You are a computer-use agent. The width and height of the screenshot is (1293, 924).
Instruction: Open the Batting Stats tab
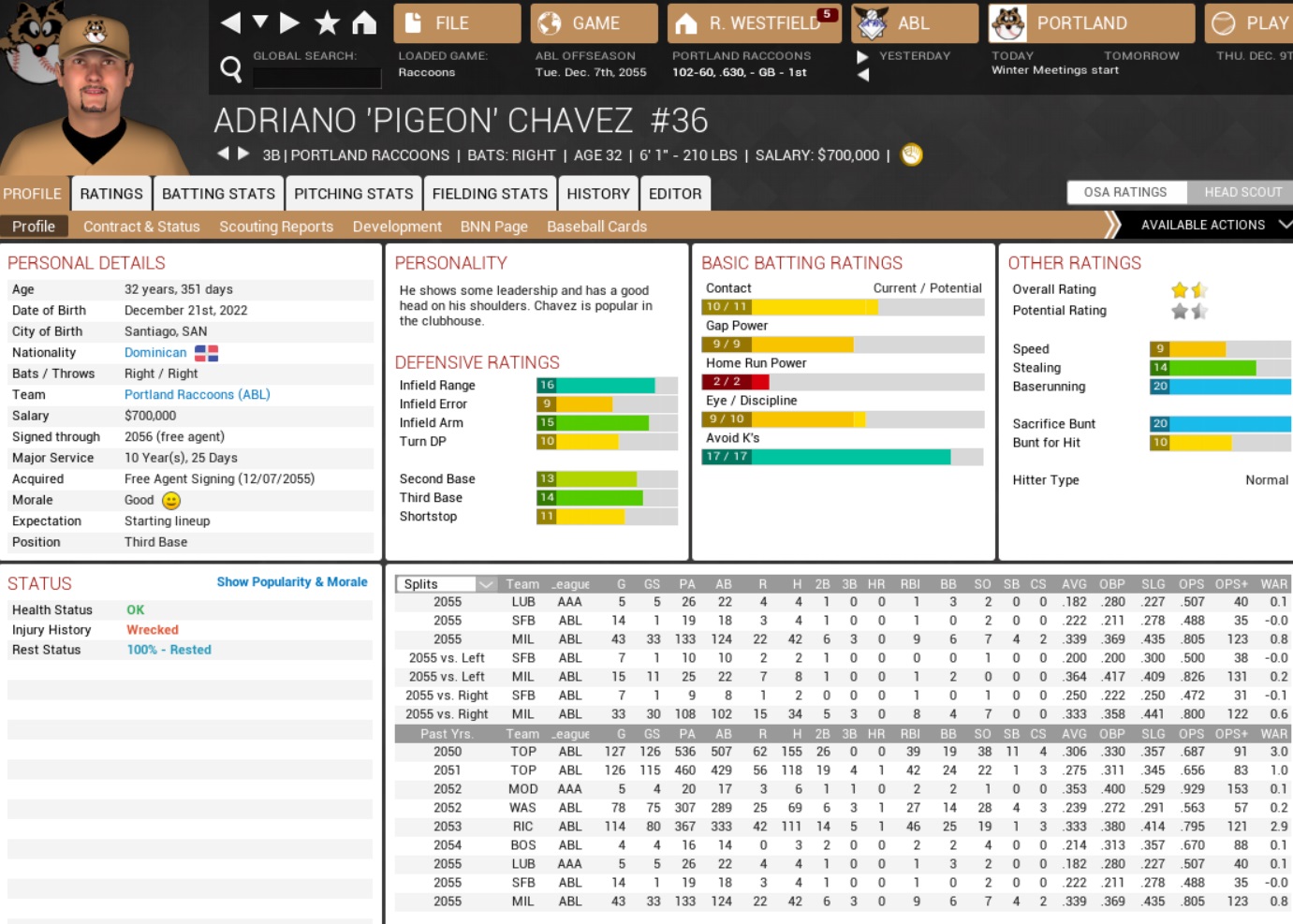point(218,194)
